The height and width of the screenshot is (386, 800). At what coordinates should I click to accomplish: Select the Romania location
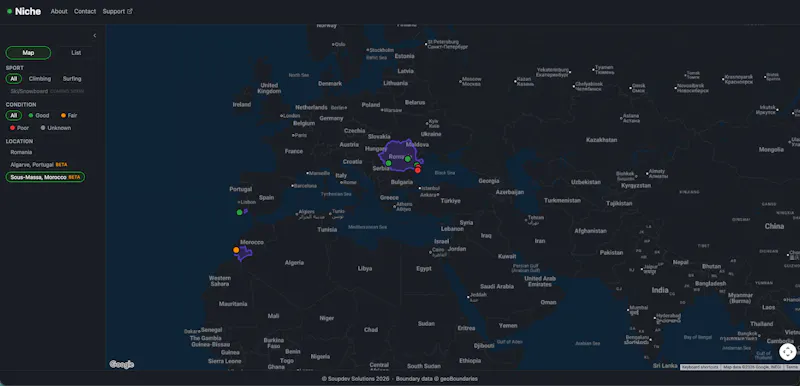(x=21, y=152)
